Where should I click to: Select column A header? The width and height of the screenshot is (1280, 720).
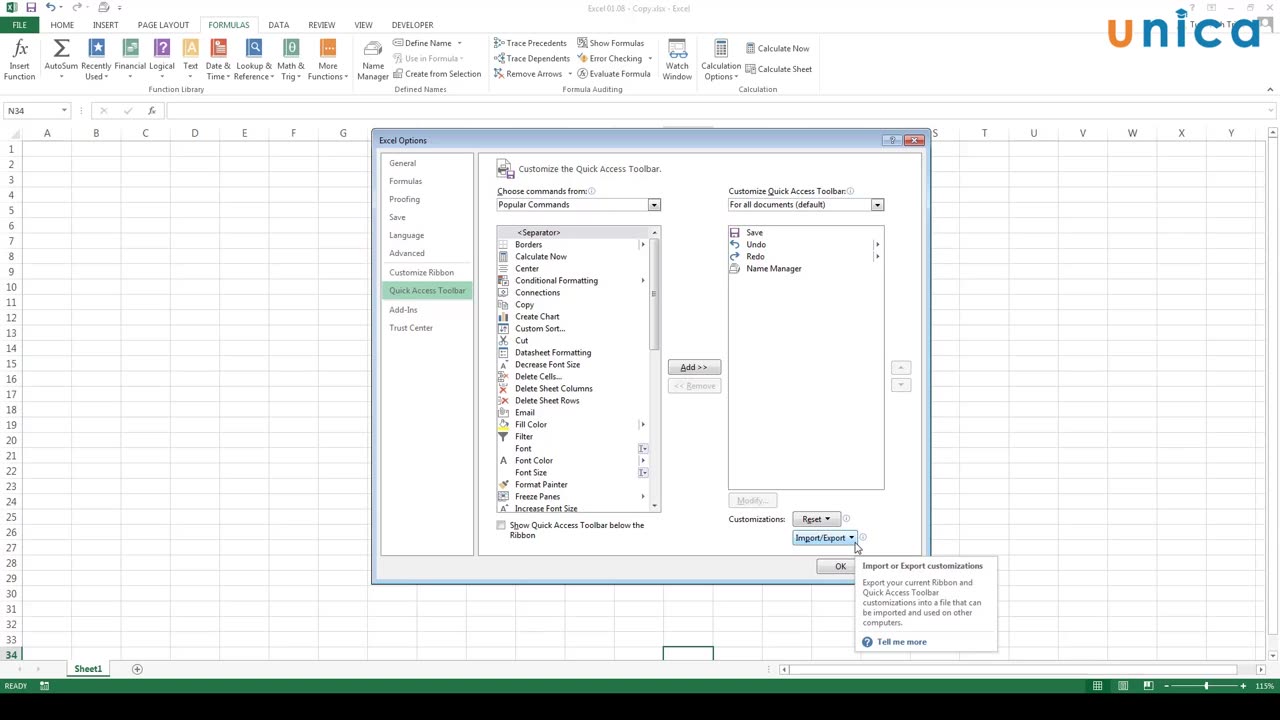(x=47, y=133)
